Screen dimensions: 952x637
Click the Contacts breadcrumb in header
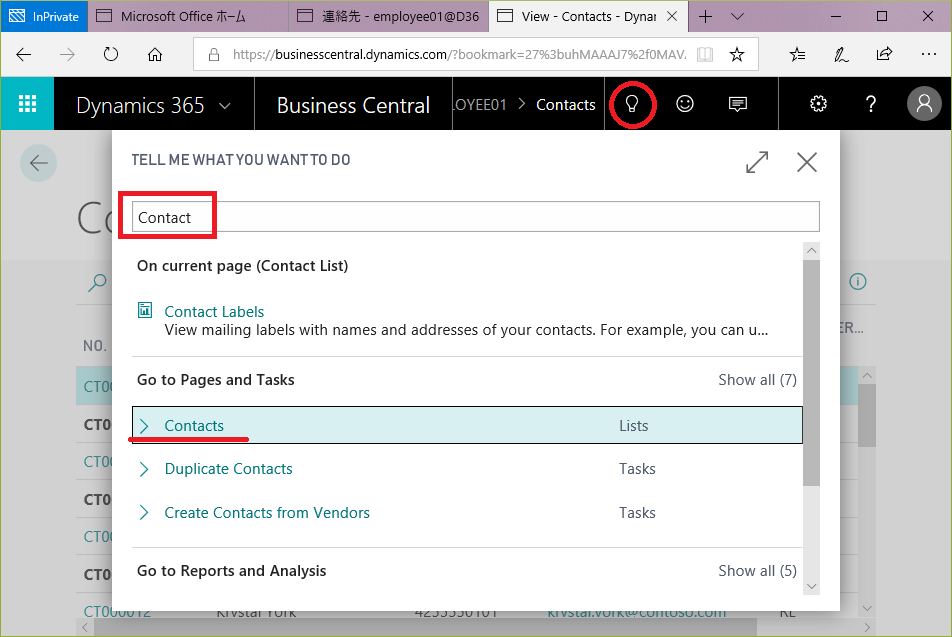pyautogui.click(x=566, y=105)
